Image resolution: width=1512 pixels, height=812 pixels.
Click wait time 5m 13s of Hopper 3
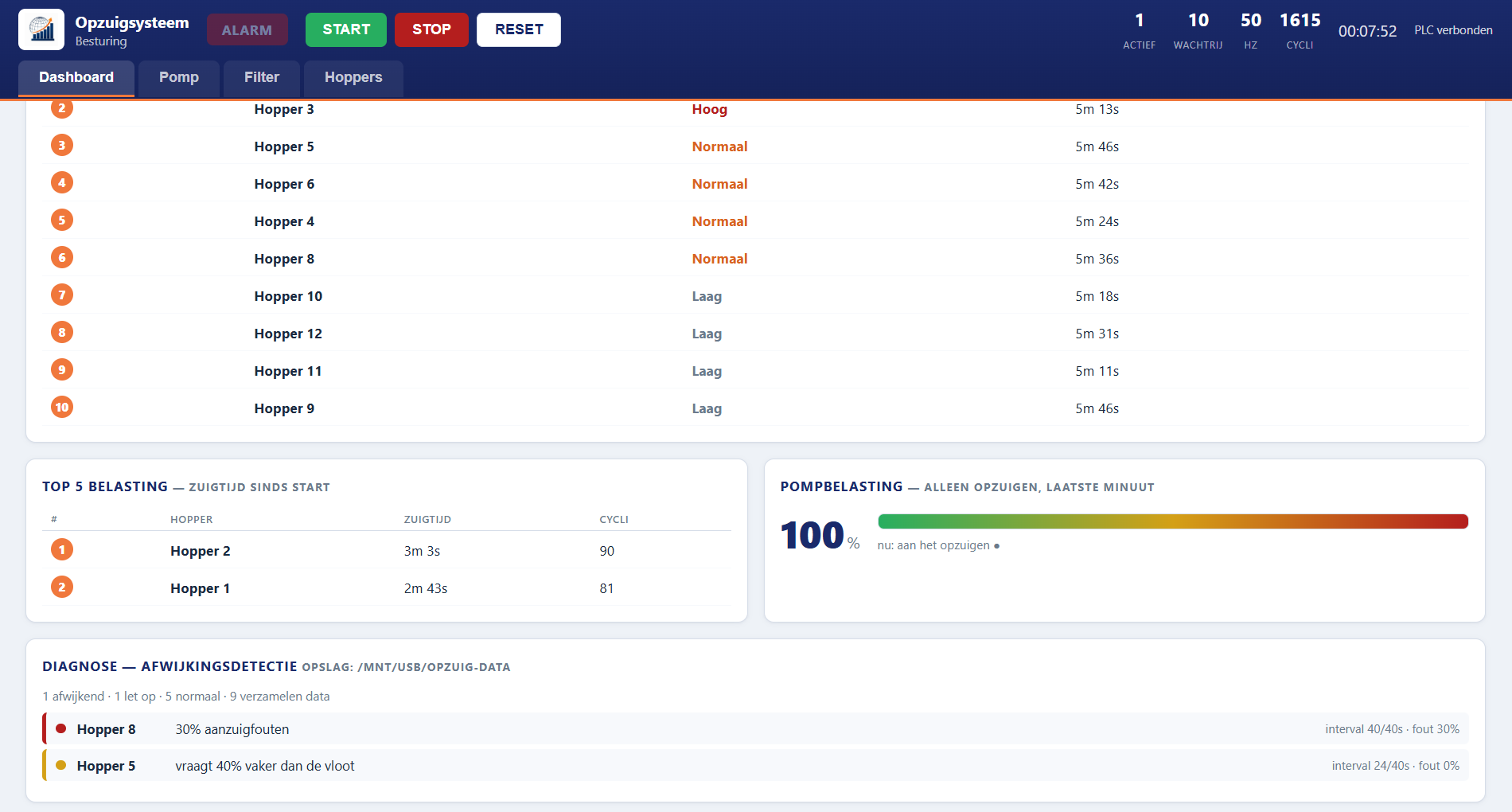click(x=1097, y=109)
